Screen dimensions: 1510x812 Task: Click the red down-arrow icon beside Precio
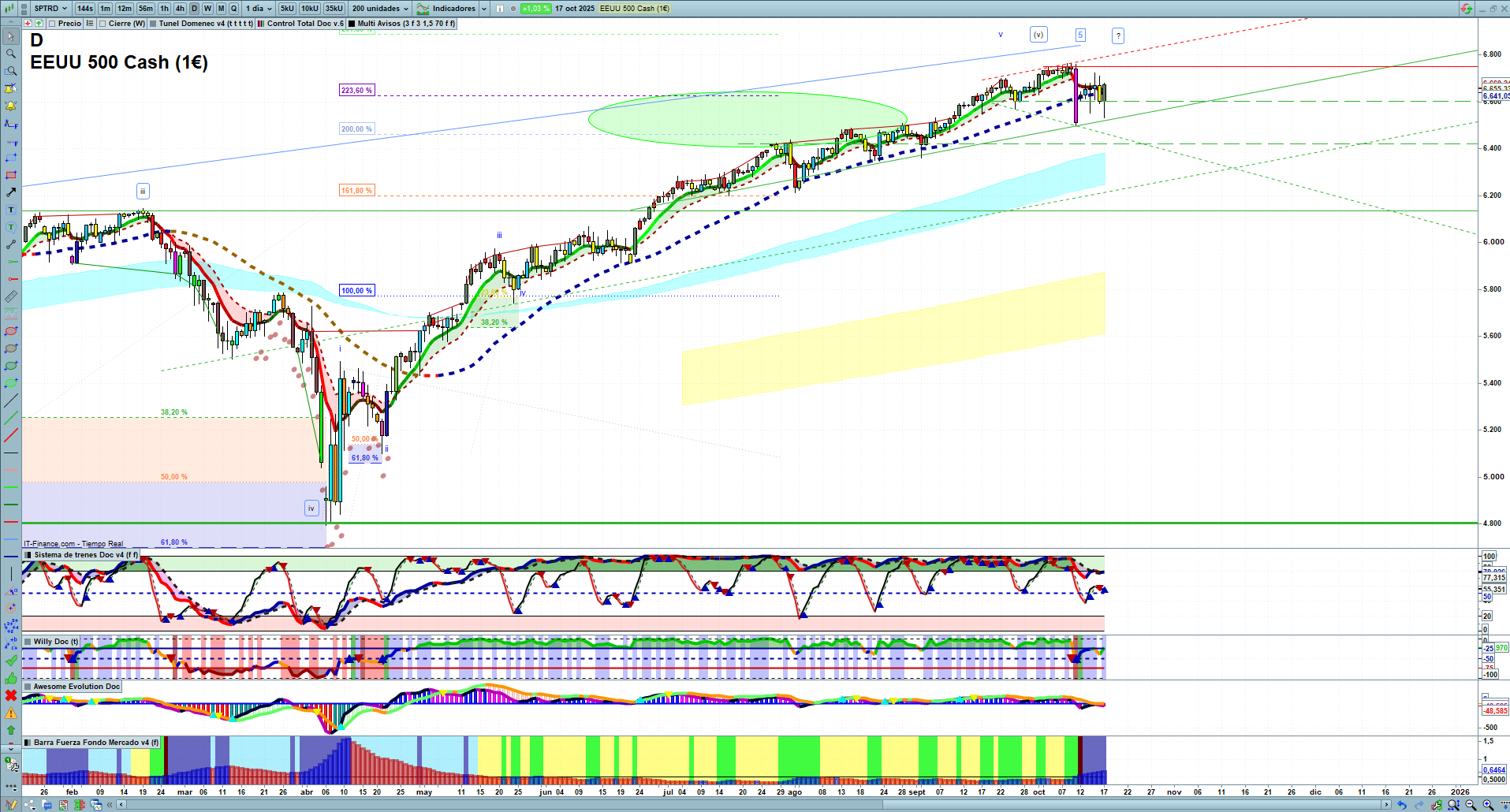coord(28,24)
